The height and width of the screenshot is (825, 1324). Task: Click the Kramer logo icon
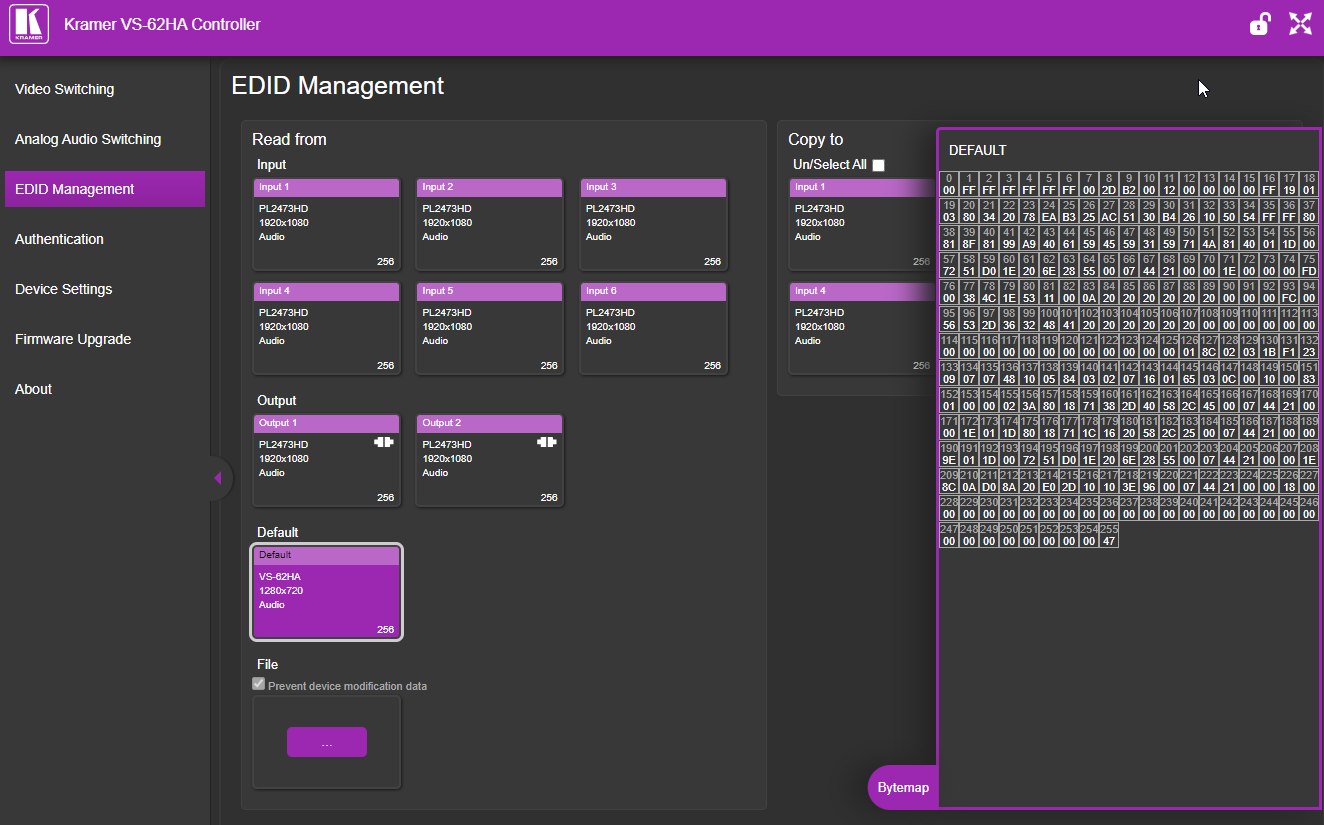[29, 24]
